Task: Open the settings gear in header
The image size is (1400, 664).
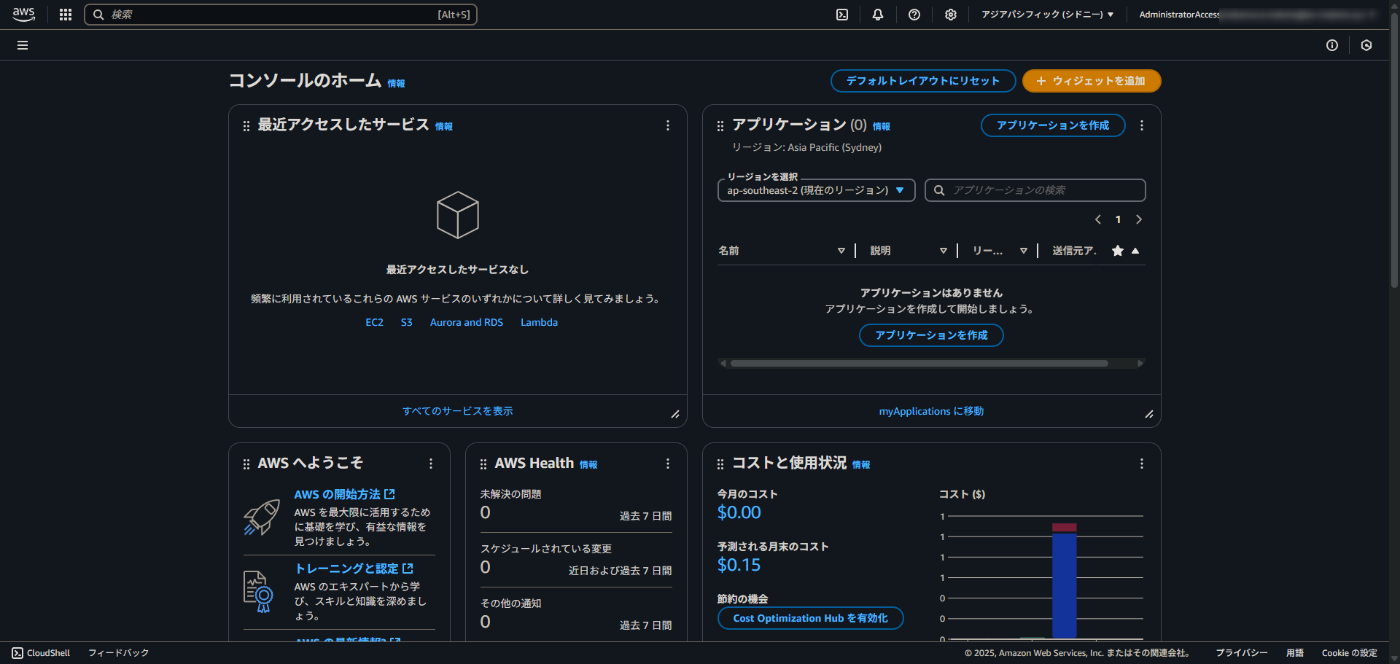Action: pos(950,15)
